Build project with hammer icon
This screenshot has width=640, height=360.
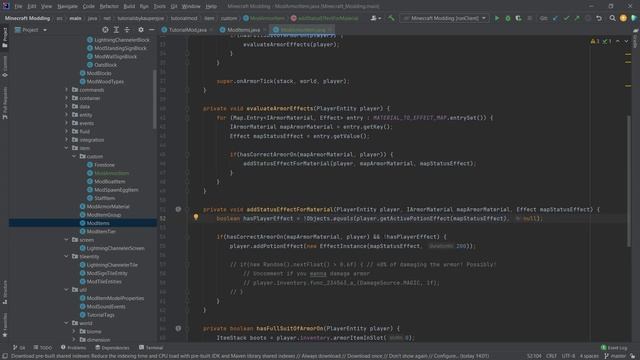(391, 18)
